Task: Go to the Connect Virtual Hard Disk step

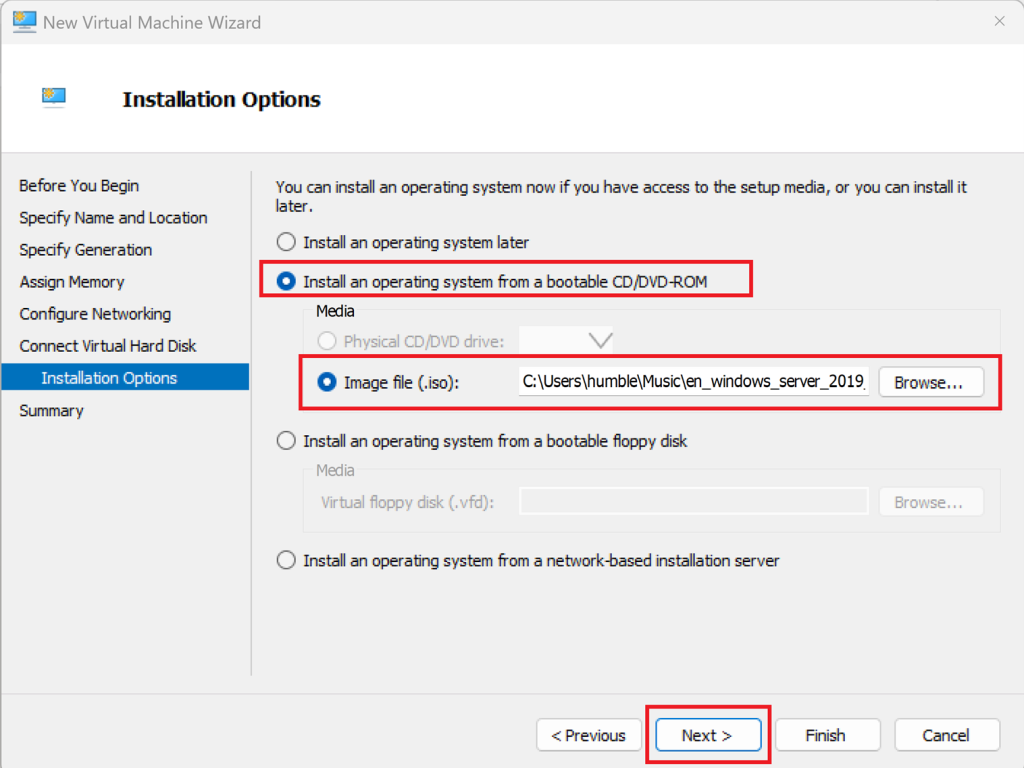Action: click(108, 346)
